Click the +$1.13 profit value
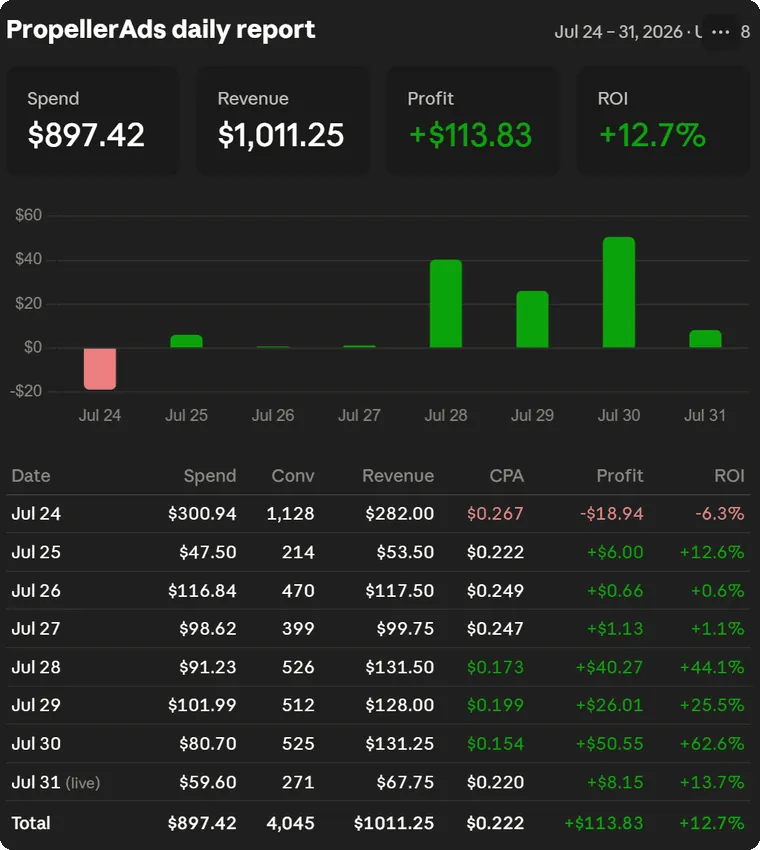The height and width of the screenshot is (850, 760). (x=615, y=628)
